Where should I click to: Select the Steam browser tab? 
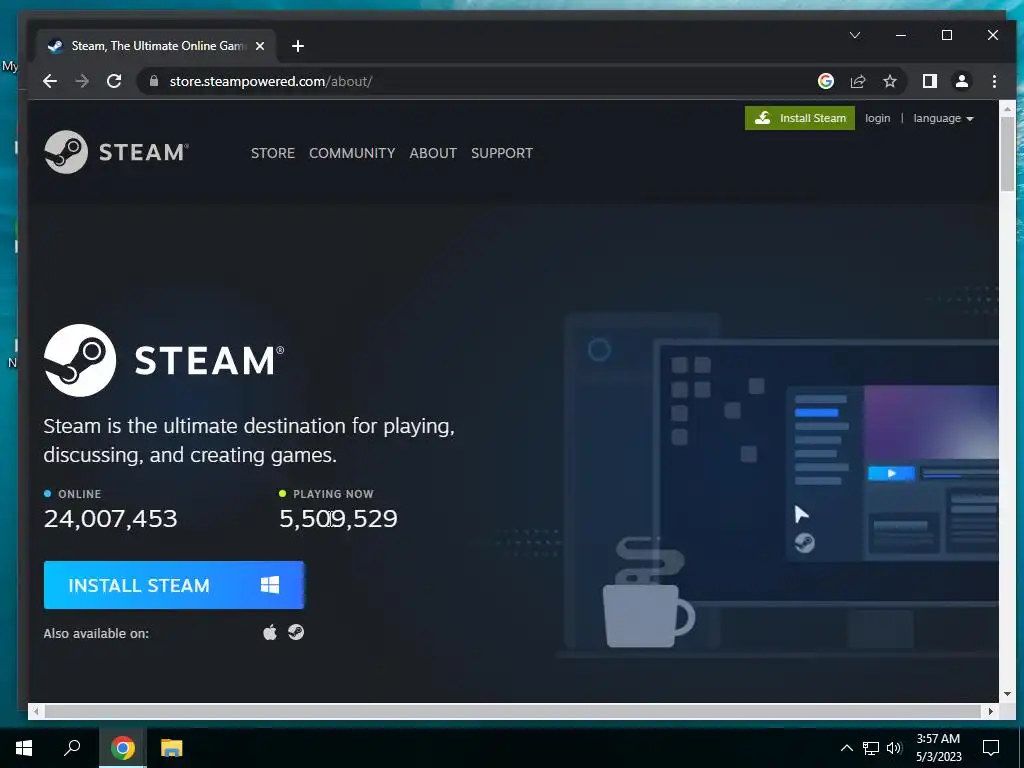click(155, 46)
